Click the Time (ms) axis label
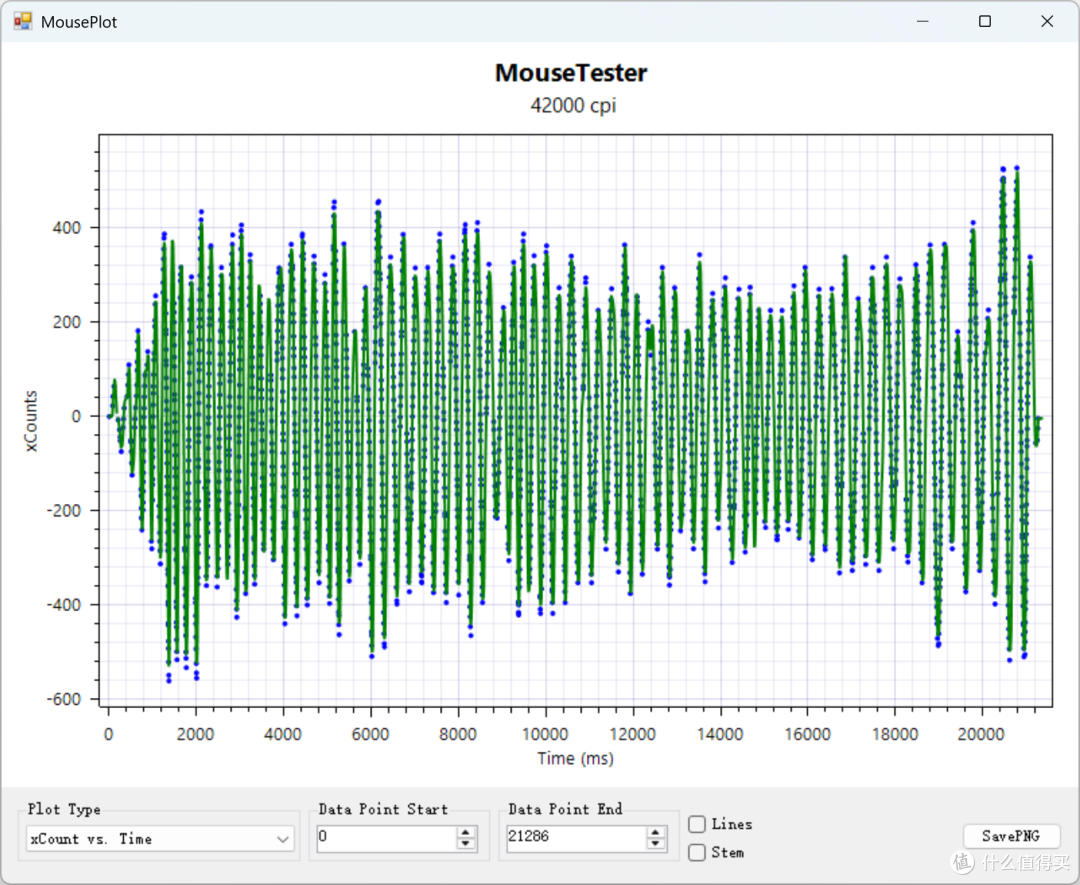Image resolution: width=1080 pixels, height=885 pixels. click(575, 758)
